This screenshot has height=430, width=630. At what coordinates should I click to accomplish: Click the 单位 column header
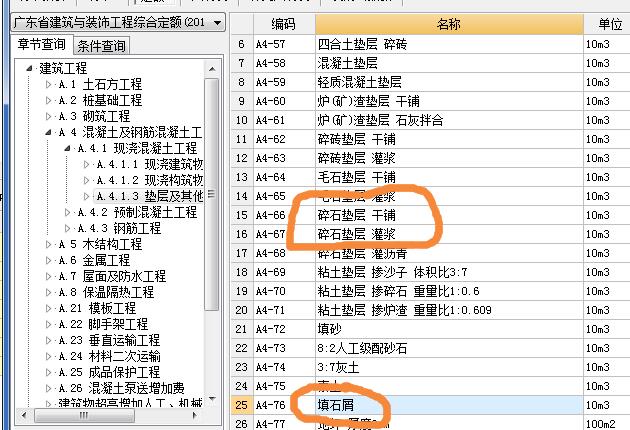click(x=608, y=24)
